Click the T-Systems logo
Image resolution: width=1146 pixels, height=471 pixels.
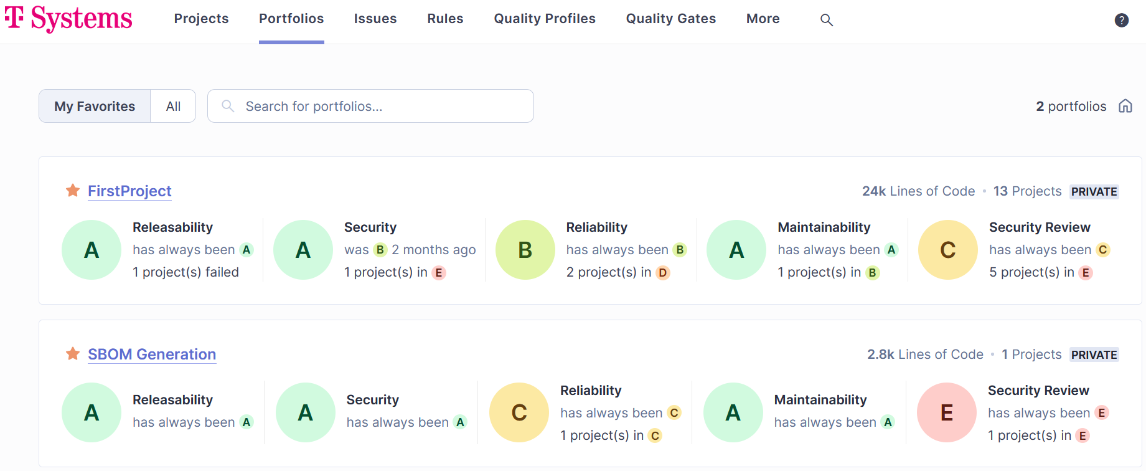pyautogui.click(x=68, y=19)
